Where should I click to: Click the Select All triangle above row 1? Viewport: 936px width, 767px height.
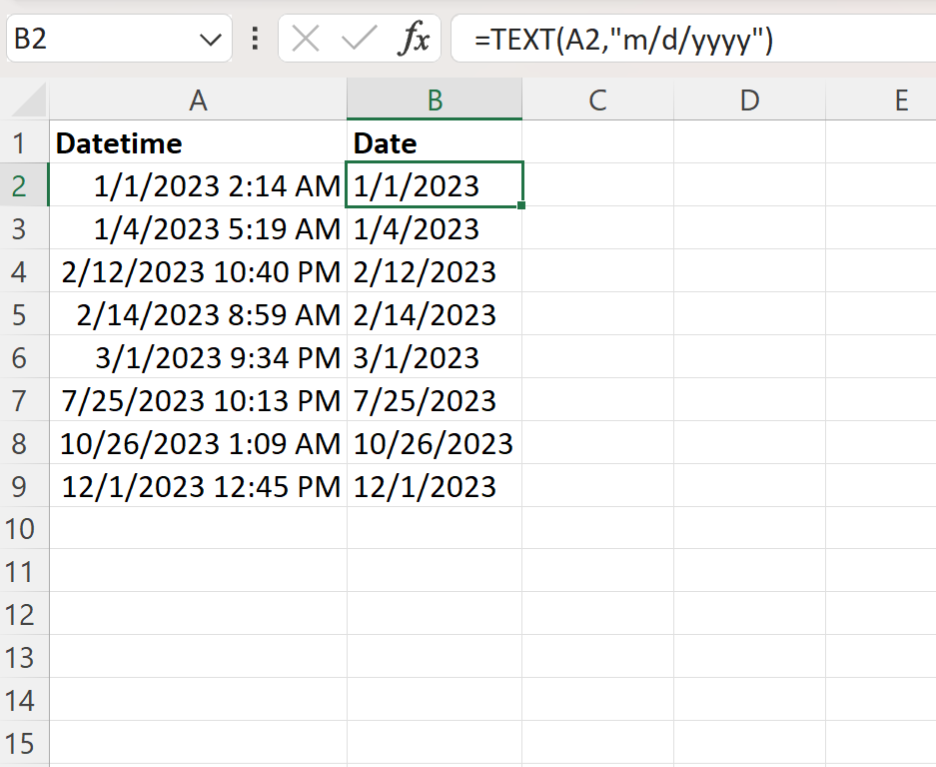[x=25, y=101]
